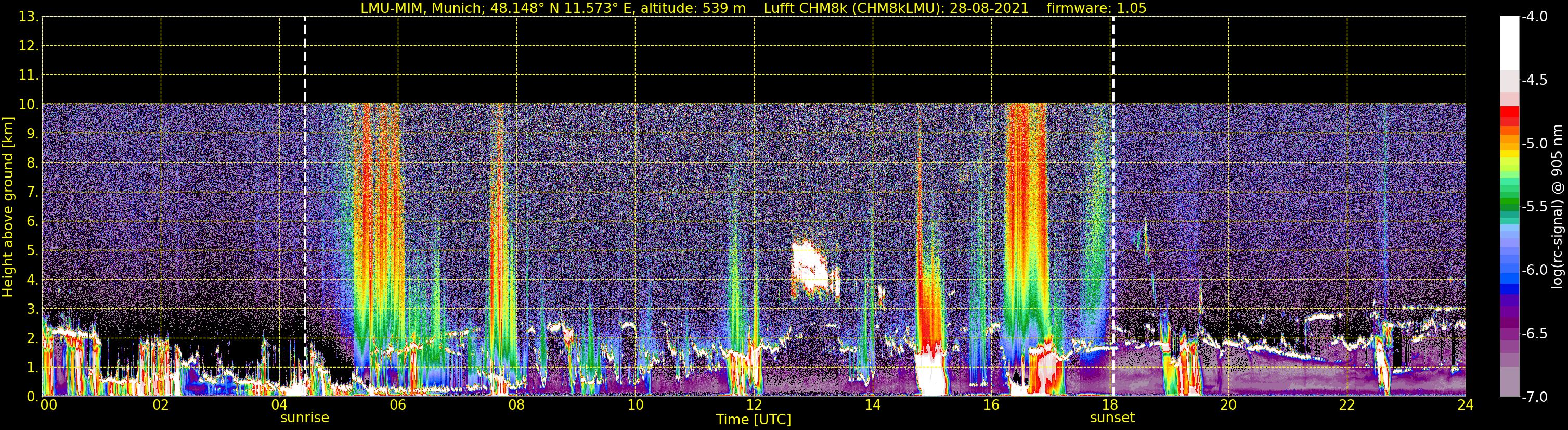The height and width of the screenshot is (430, 1568).
Task: Click the '3.' height tick label
Action: point(32,309)
